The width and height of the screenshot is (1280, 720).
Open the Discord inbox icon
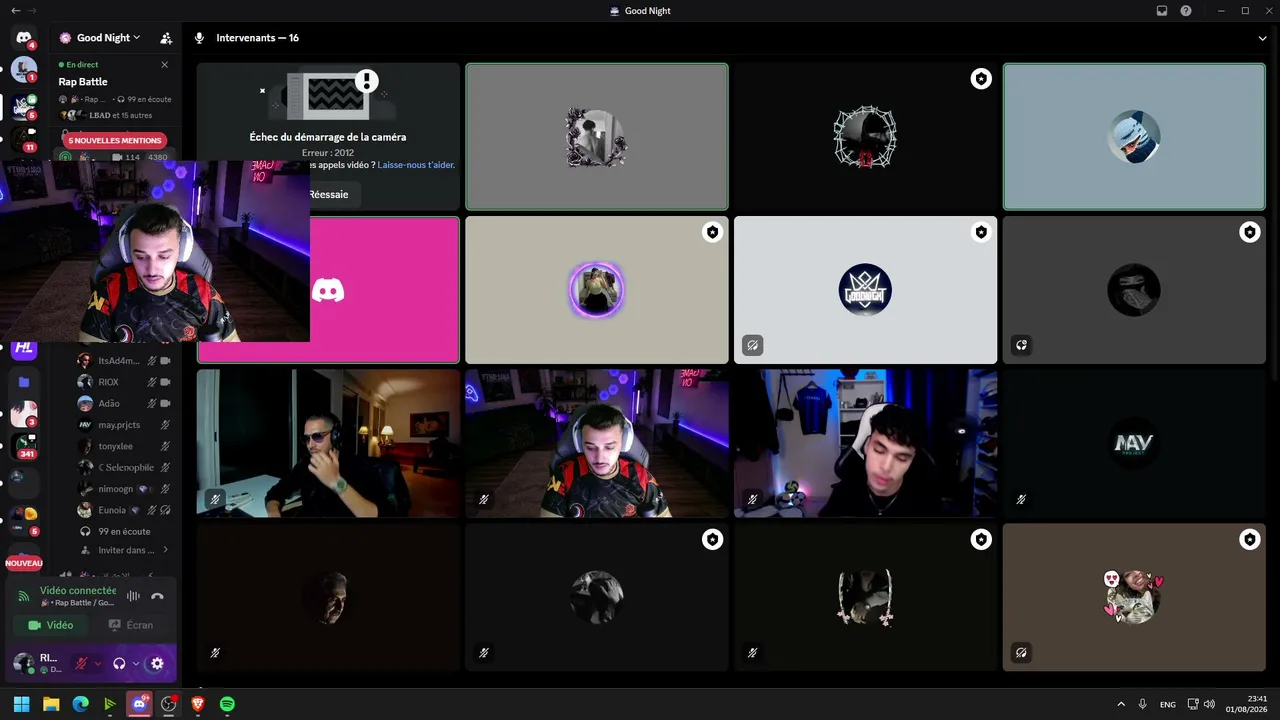(x=1162, y=10)
